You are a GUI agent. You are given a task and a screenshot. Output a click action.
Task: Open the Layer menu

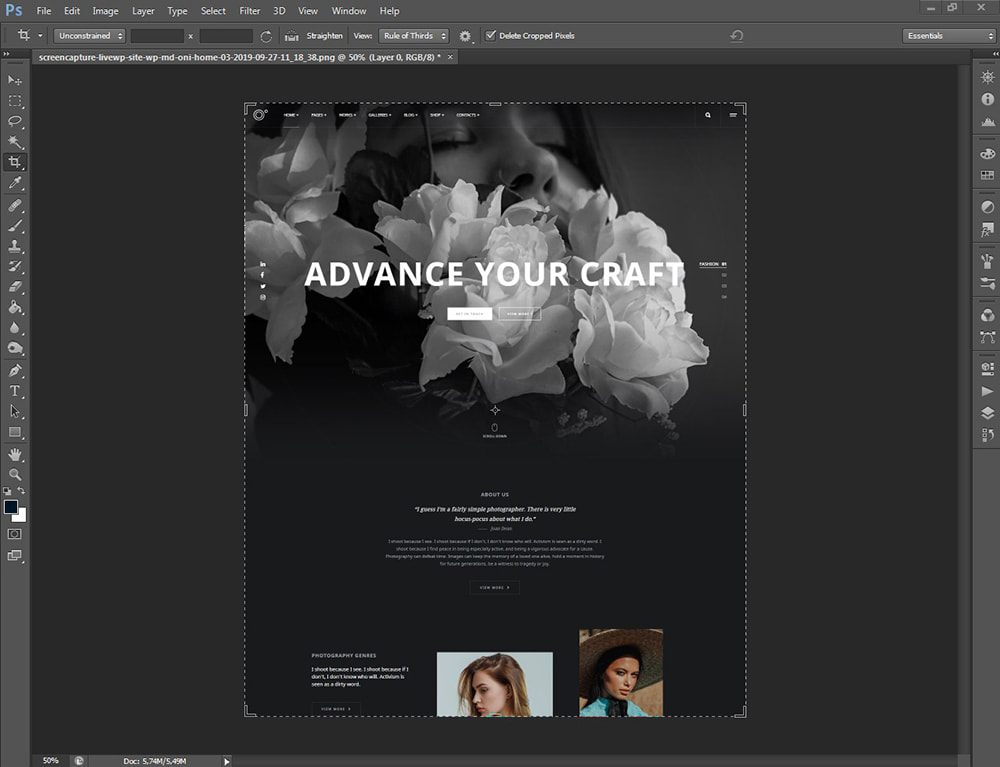tap(143, 11)
